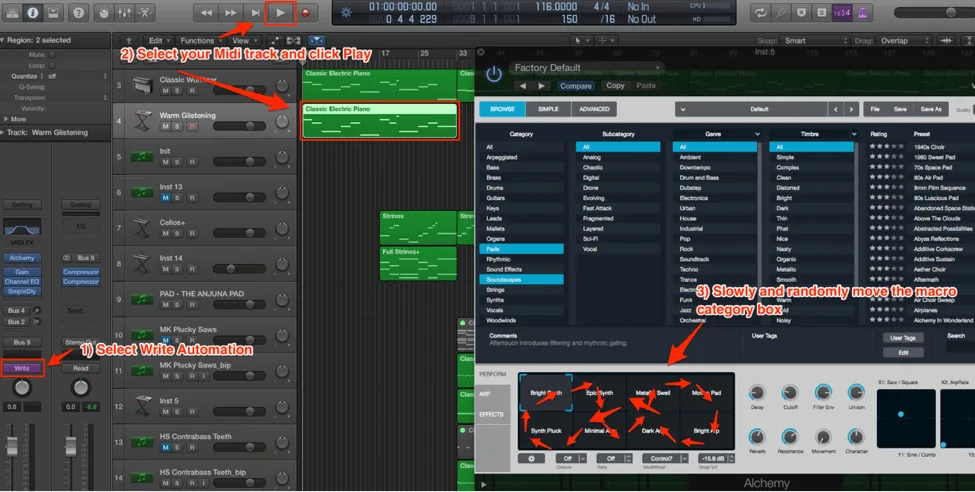Image resolution: width=975 pixels, height=492 pixels.
Task: Open the LCD display settings gear
Action: pos(346,12)
